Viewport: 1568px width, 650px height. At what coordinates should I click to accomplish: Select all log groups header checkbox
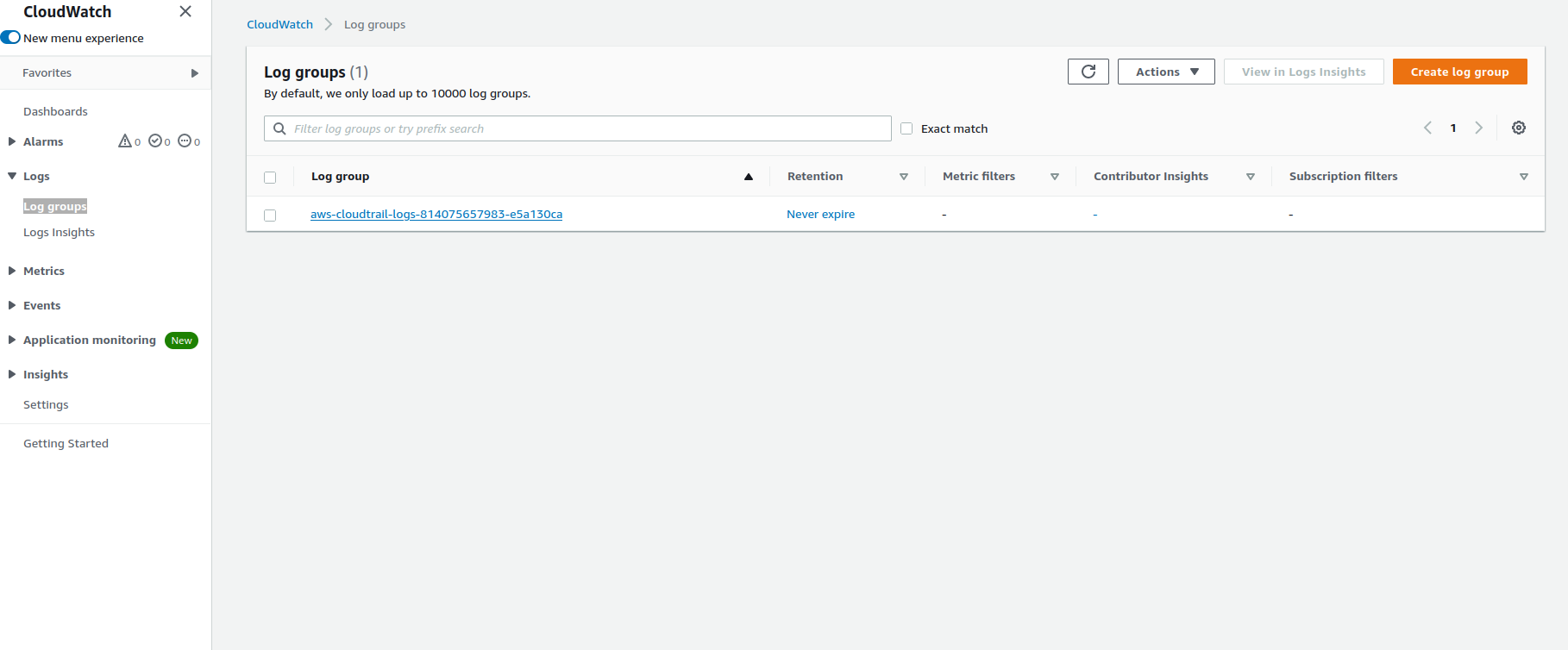point(270,178)
